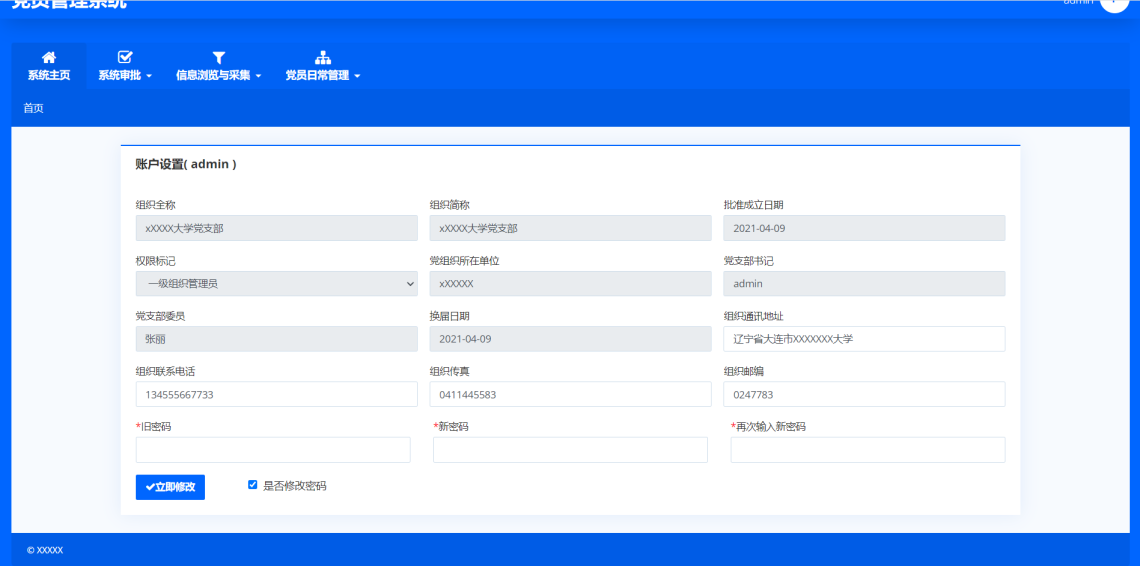1140x566 pixels.
Task: Click the org-chart icon above 党员日常管理
Action: 323,57
